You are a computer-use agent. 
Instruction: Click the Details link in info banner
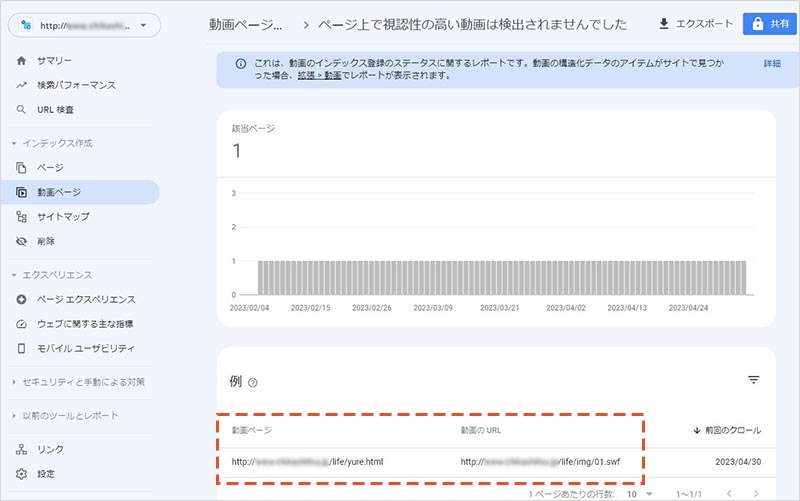click(x=771, y=63)
